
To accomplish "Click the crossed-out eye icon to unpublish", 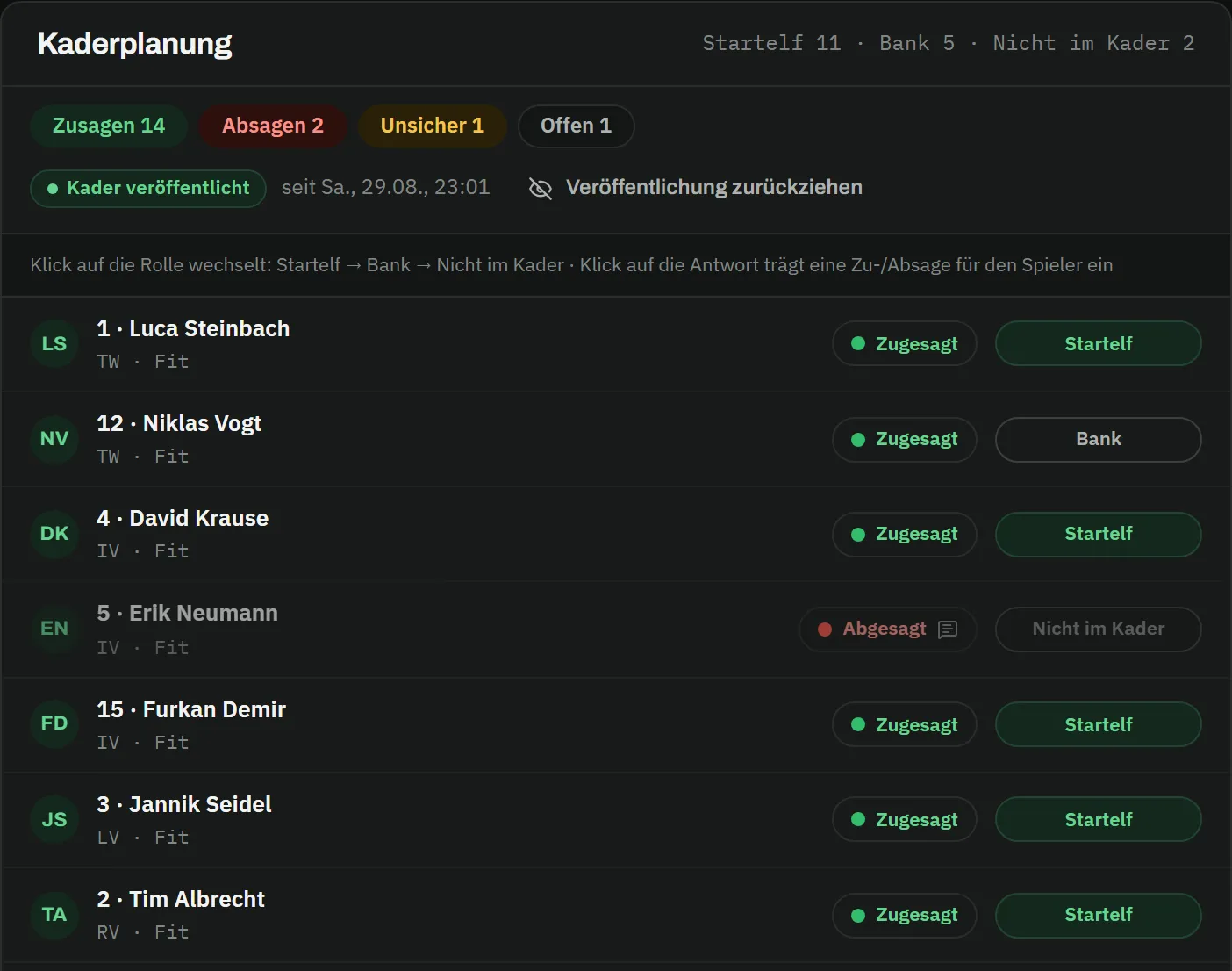I will click(541, 188).
